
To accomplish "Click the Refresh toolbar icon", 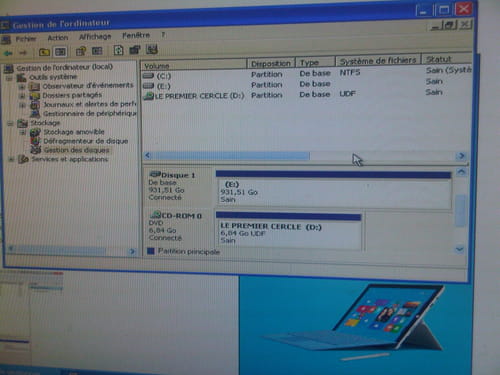I will click(118, 50).
